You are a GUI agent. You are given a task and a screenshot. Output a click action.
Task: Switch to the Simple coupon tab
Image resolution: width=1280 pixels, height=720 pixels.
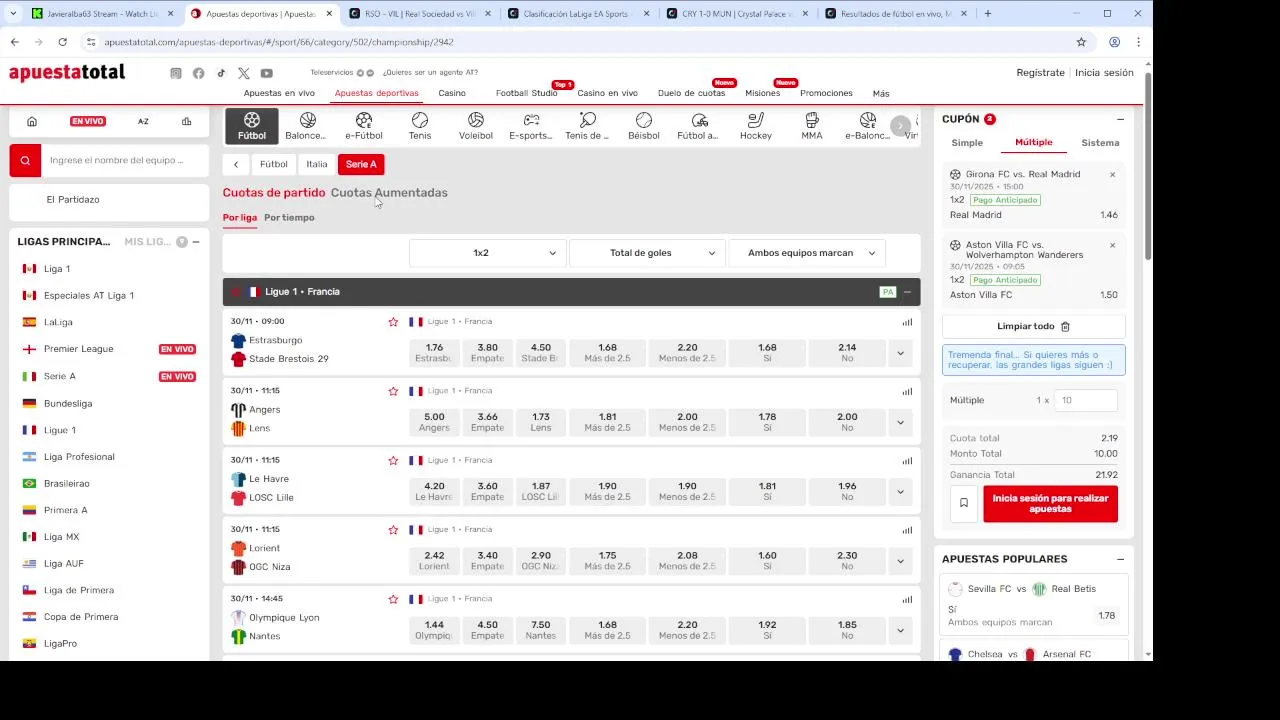[967, 143]
